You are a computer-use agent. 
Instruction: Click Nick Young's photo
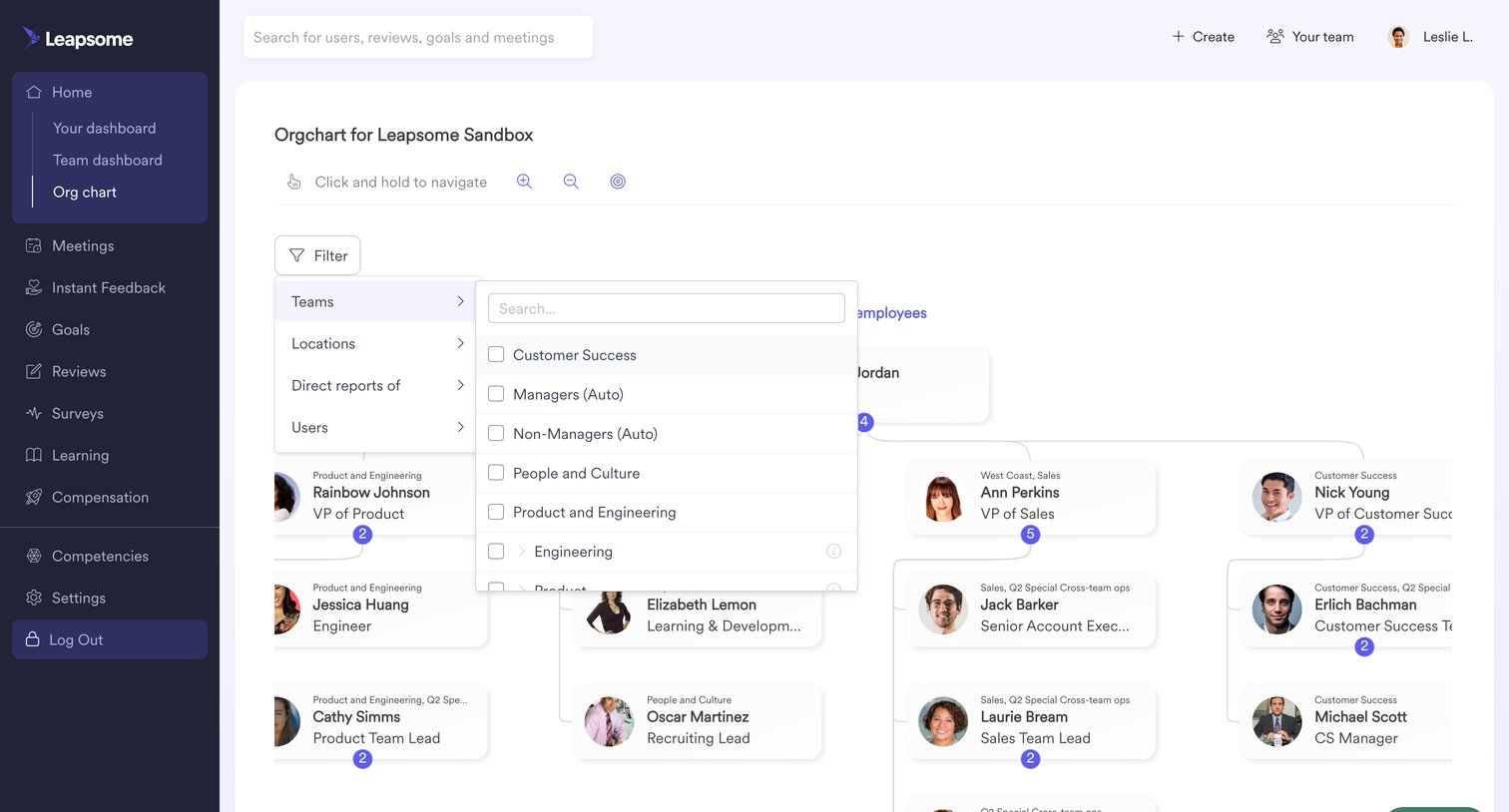tap(1277, 498)
